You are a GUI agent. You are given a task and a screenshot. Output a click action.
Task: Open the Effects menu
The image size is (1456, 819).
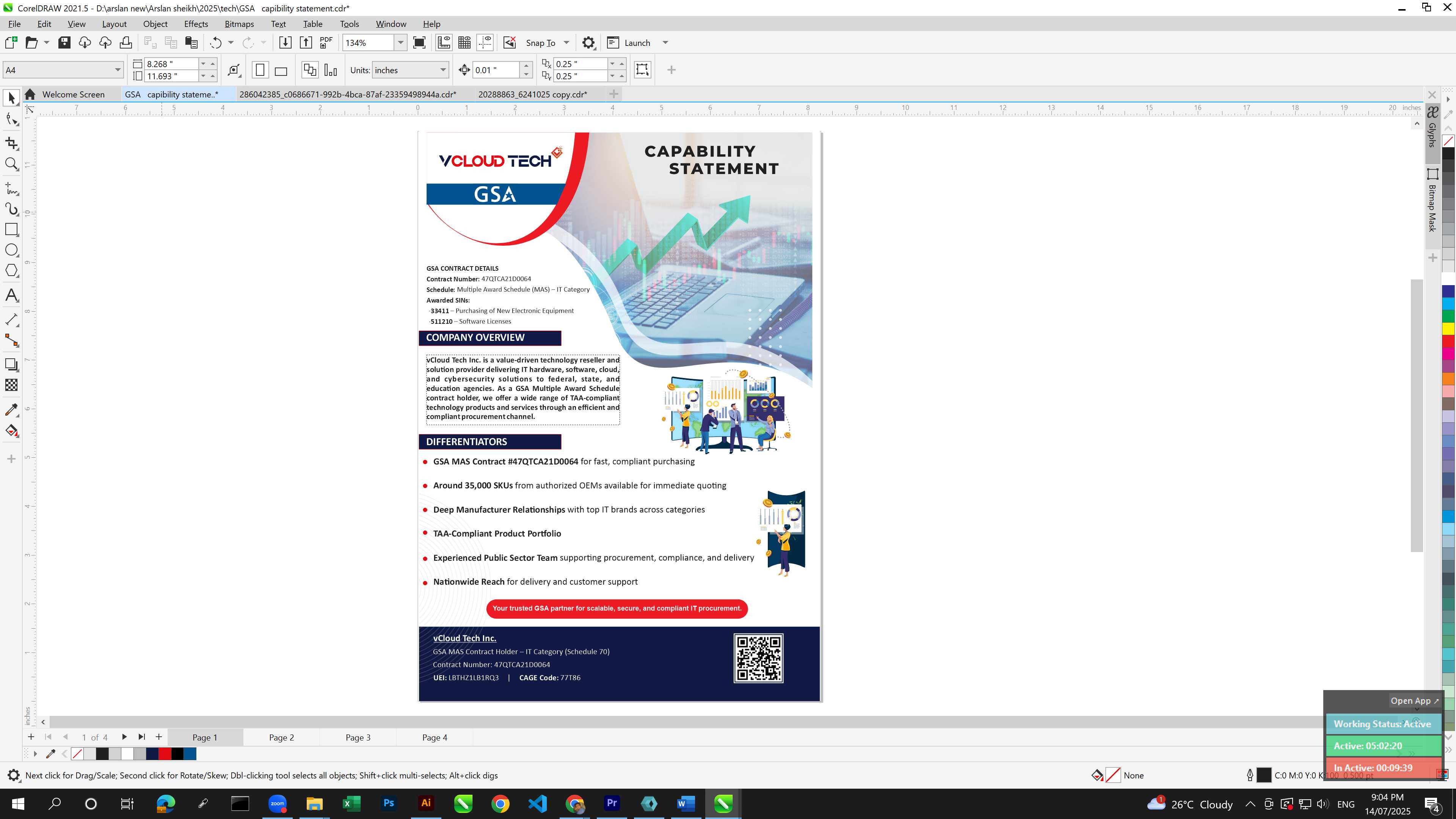[196, 24]
